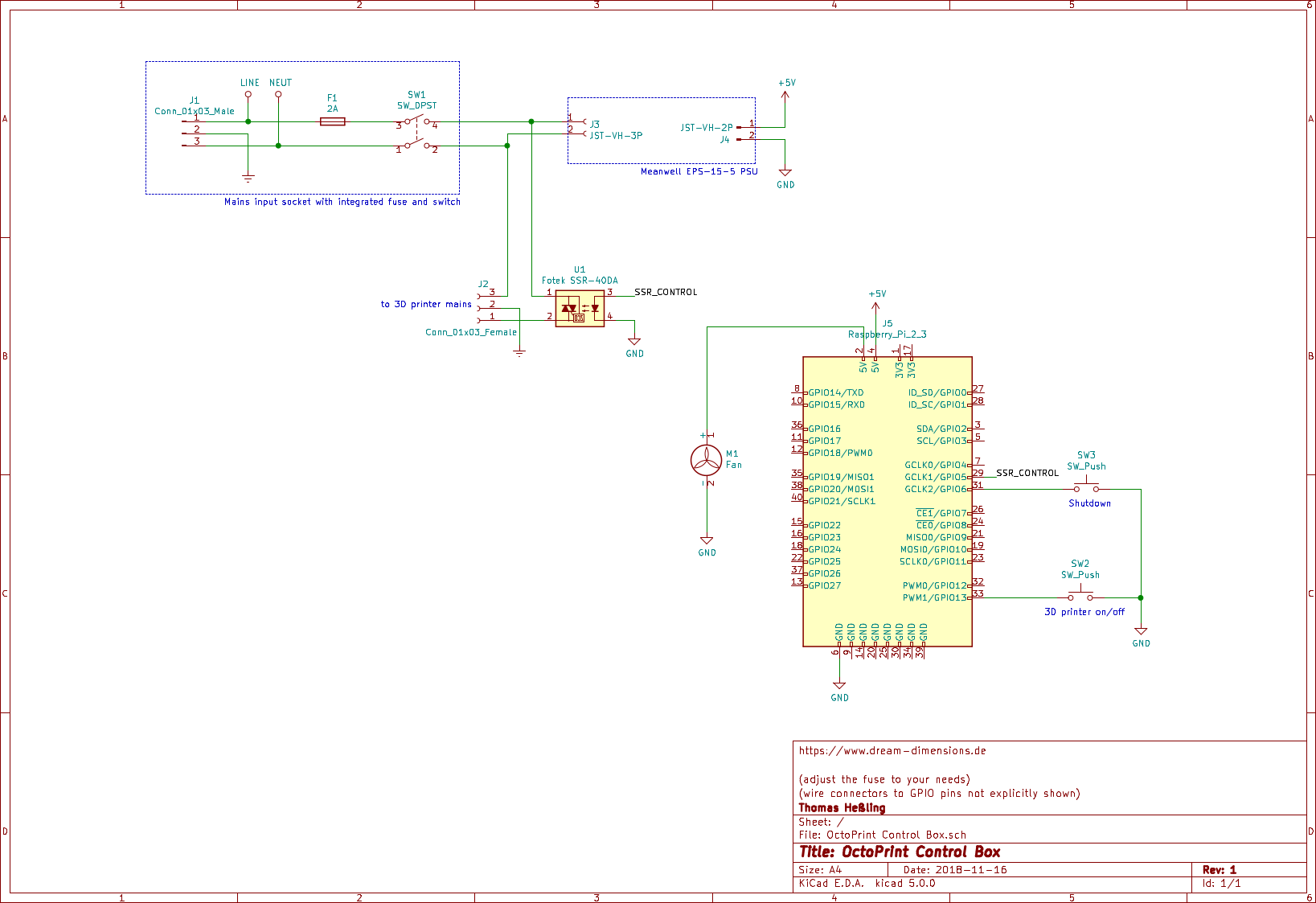Open the dream-dimensions.de URL in title block
This screenshot has width=1316, height=903.
(892, 751)
